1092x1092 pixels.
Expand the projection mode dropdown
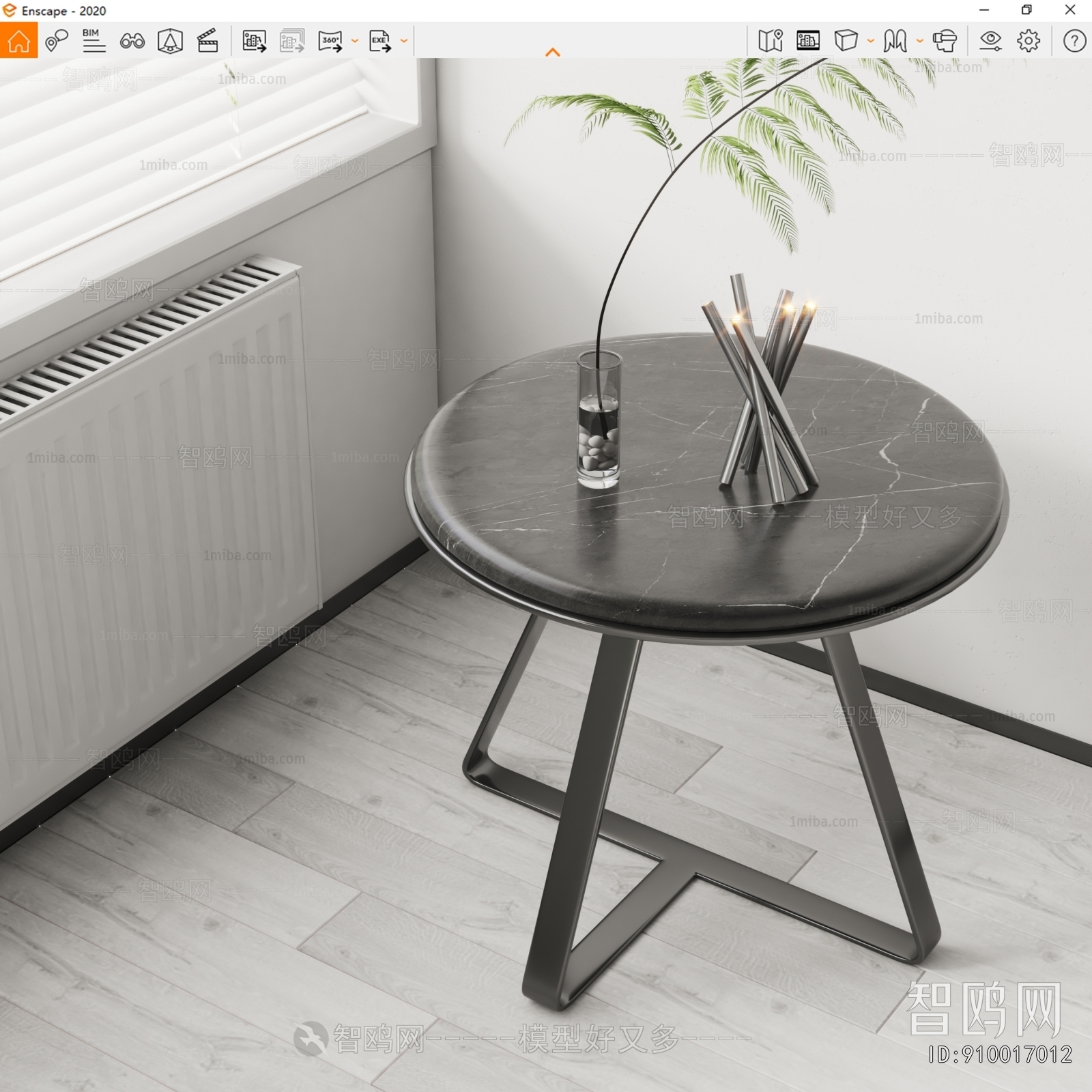pos(871,41)
